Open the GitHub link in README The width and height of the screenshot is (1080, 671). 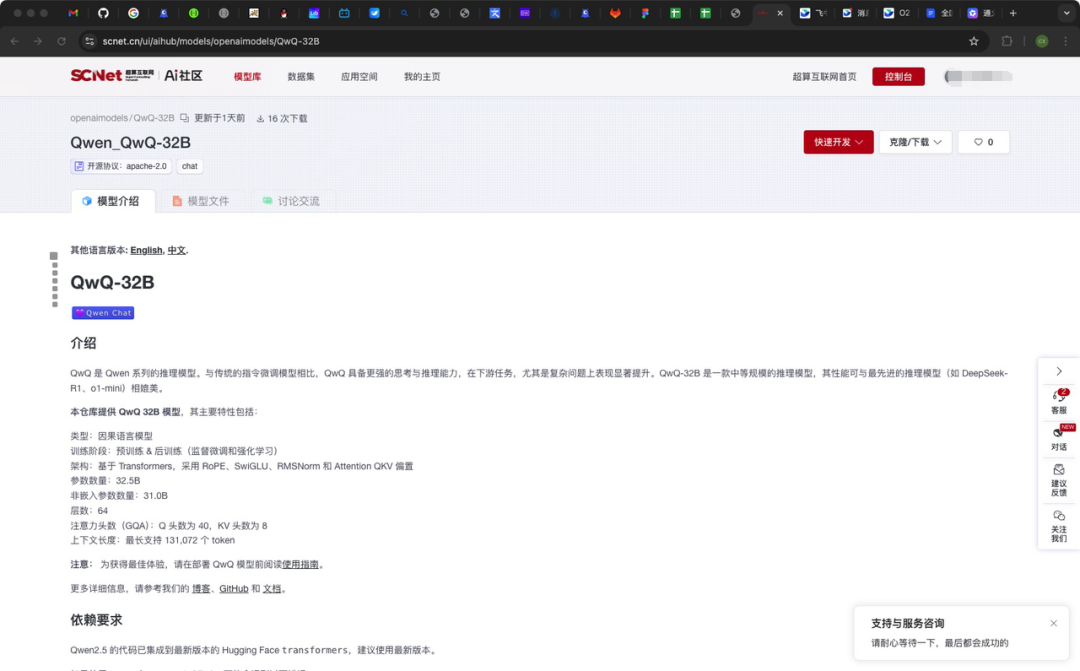pos(233,588)
